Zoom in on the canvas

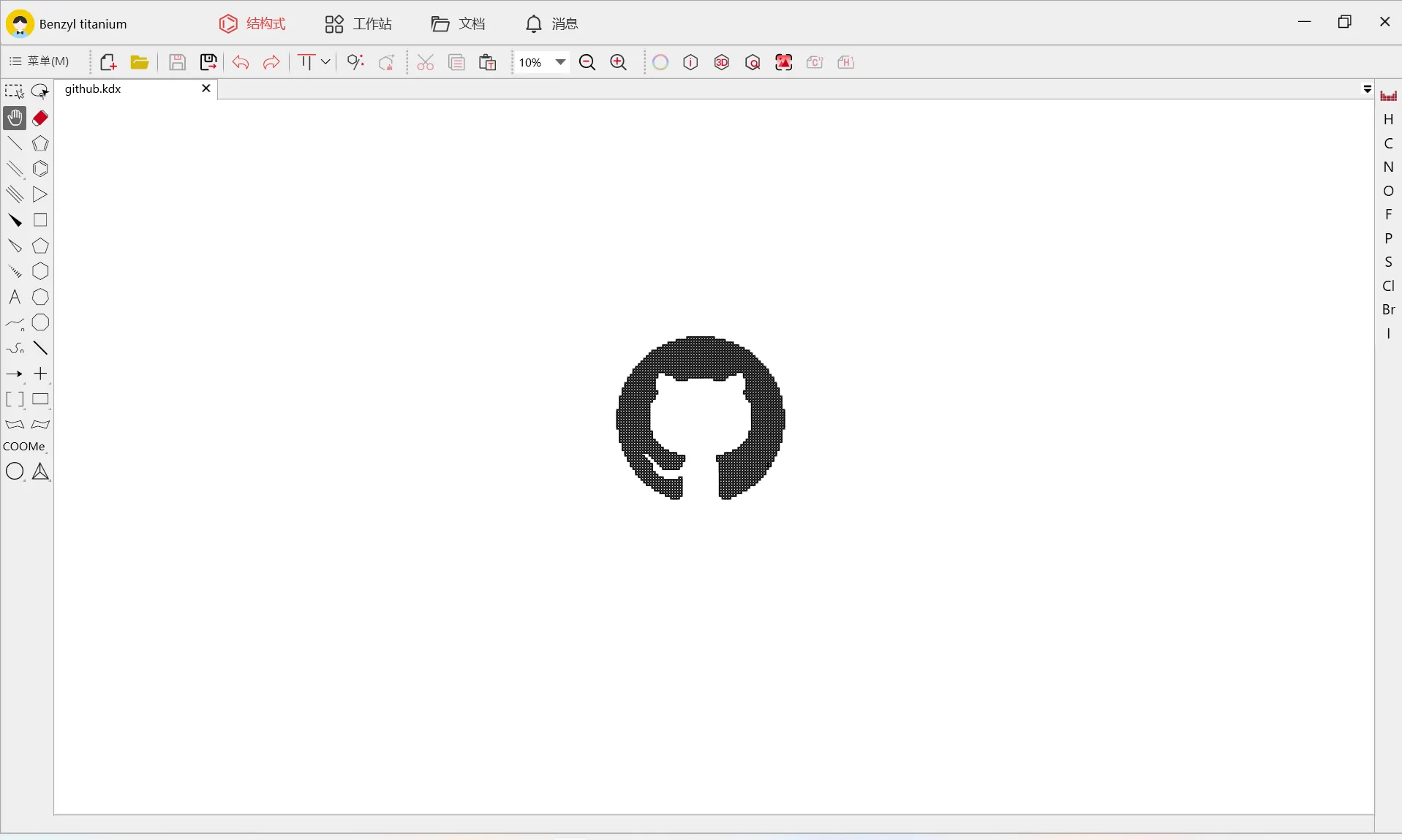coord(618,62)
